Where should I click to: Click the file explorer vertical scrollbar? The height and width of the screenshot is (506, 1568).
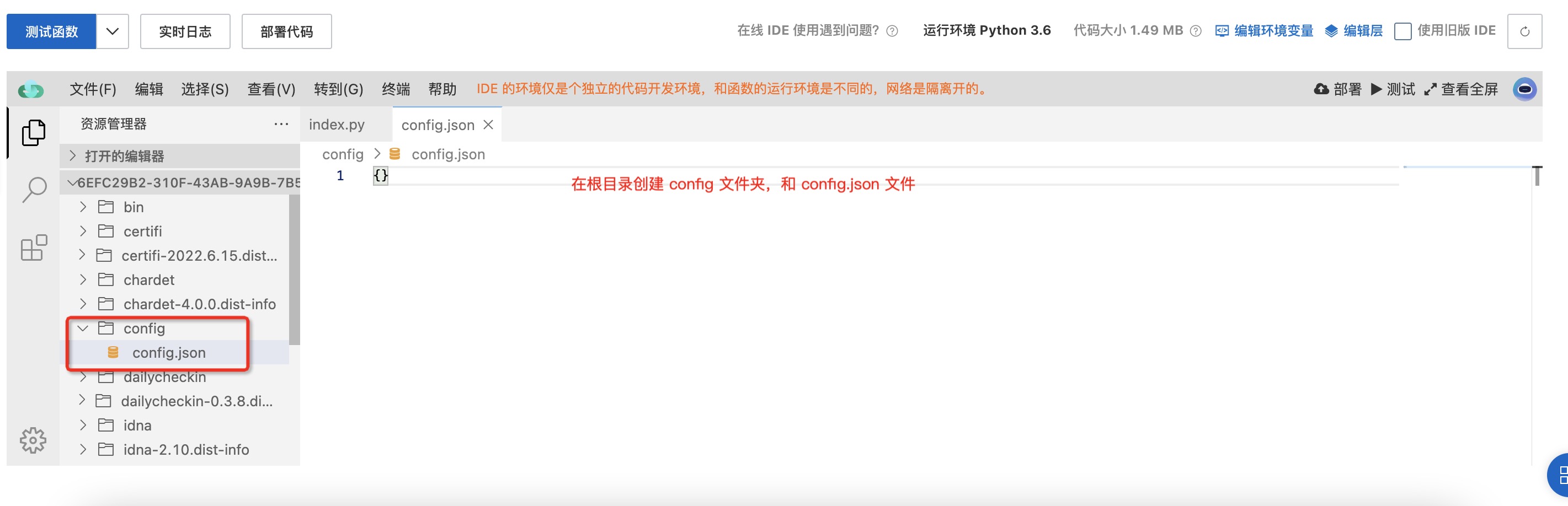pyautogui.click(x=295, y=270)
